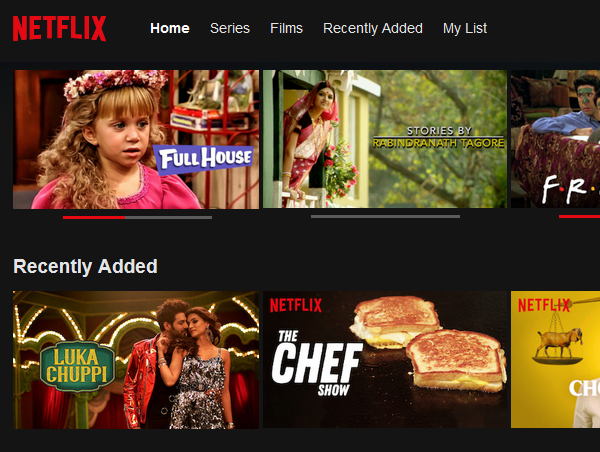Click the Recently Added row heading

[x=85, y=266]
